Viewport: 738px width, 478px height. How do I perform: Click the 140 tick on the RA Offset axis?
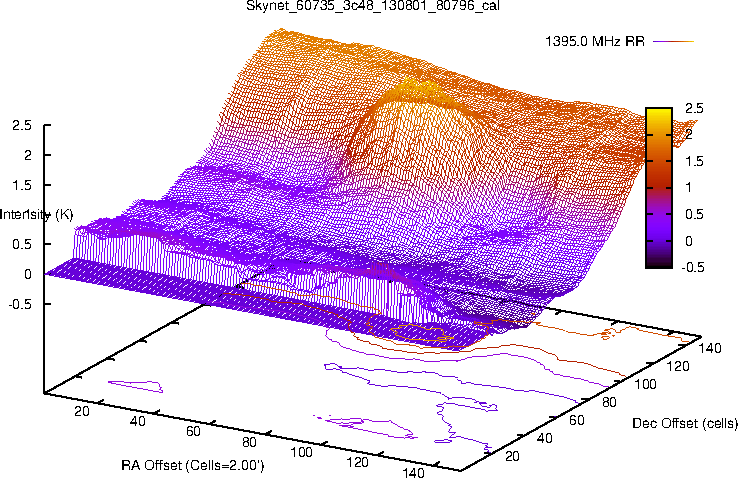coord(414,472)
